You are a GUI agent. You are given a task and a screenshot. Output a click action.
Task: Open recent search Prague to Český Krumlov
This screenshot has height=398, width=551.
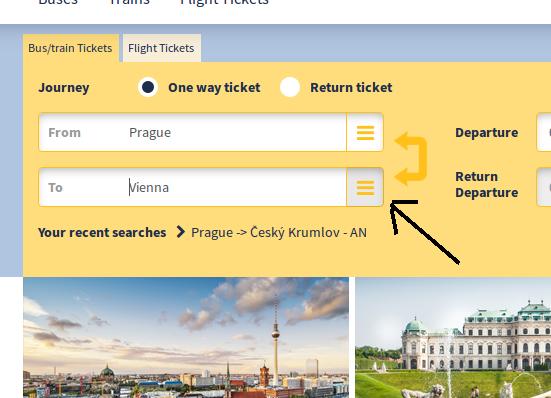(x=279, y=233)
